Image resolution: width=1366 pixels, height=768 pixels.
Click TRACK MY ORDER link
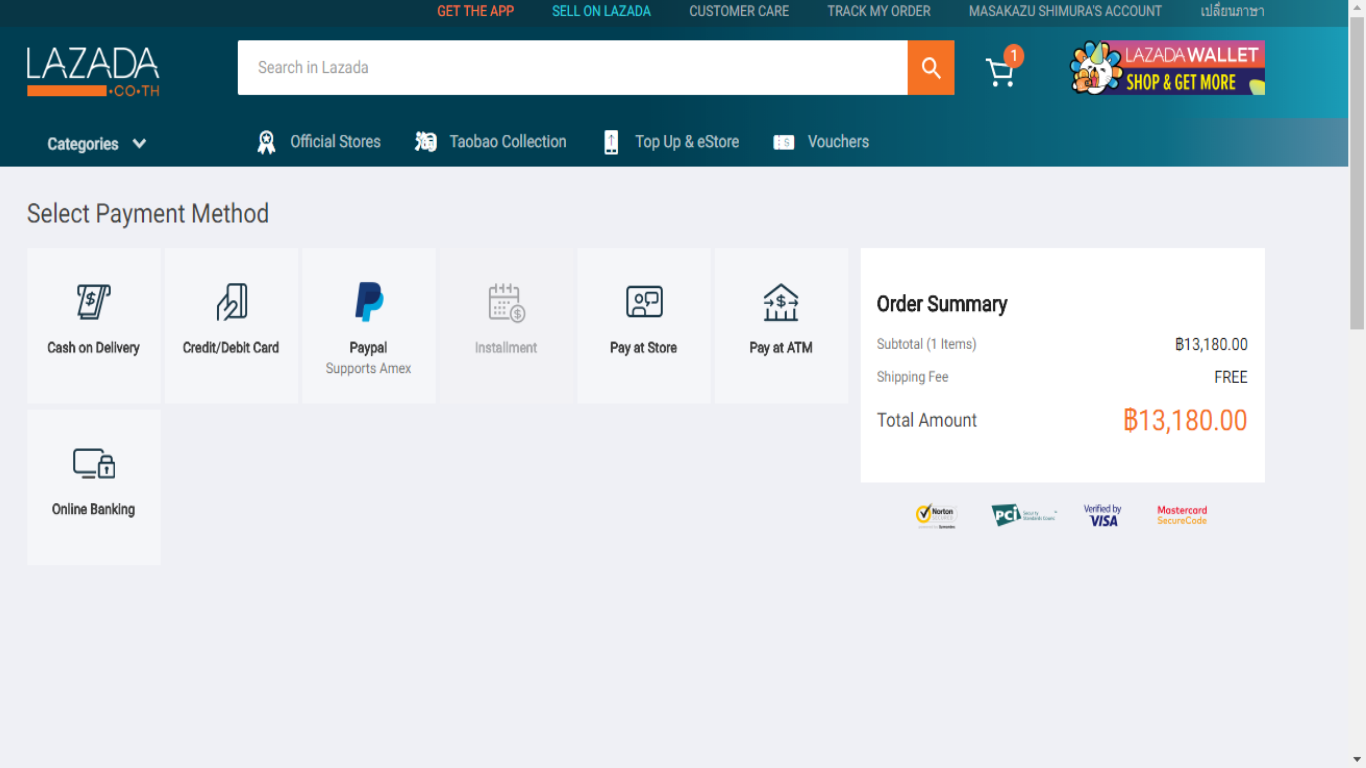[879, 11]
